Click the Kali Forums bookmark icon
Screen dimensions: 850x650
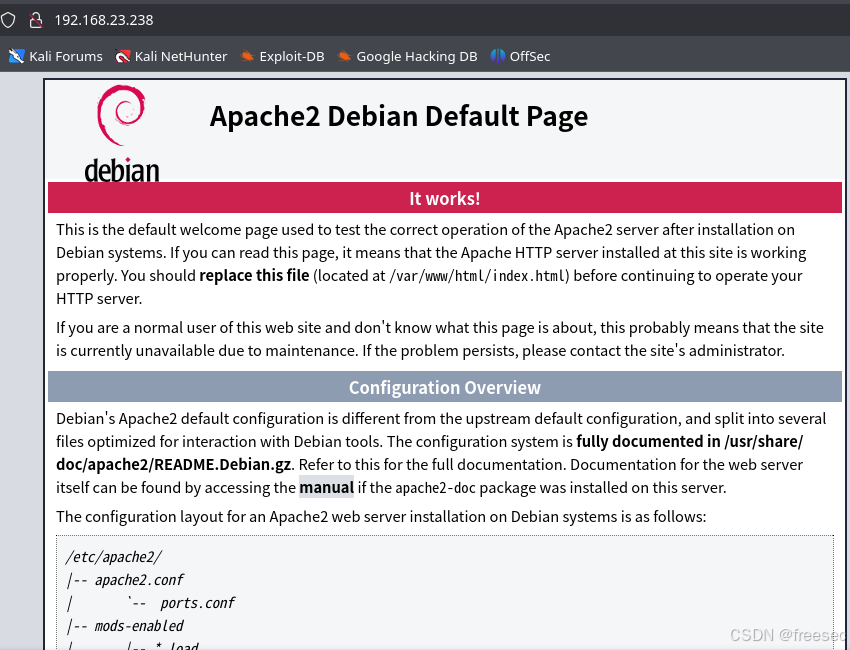[16, 56]
